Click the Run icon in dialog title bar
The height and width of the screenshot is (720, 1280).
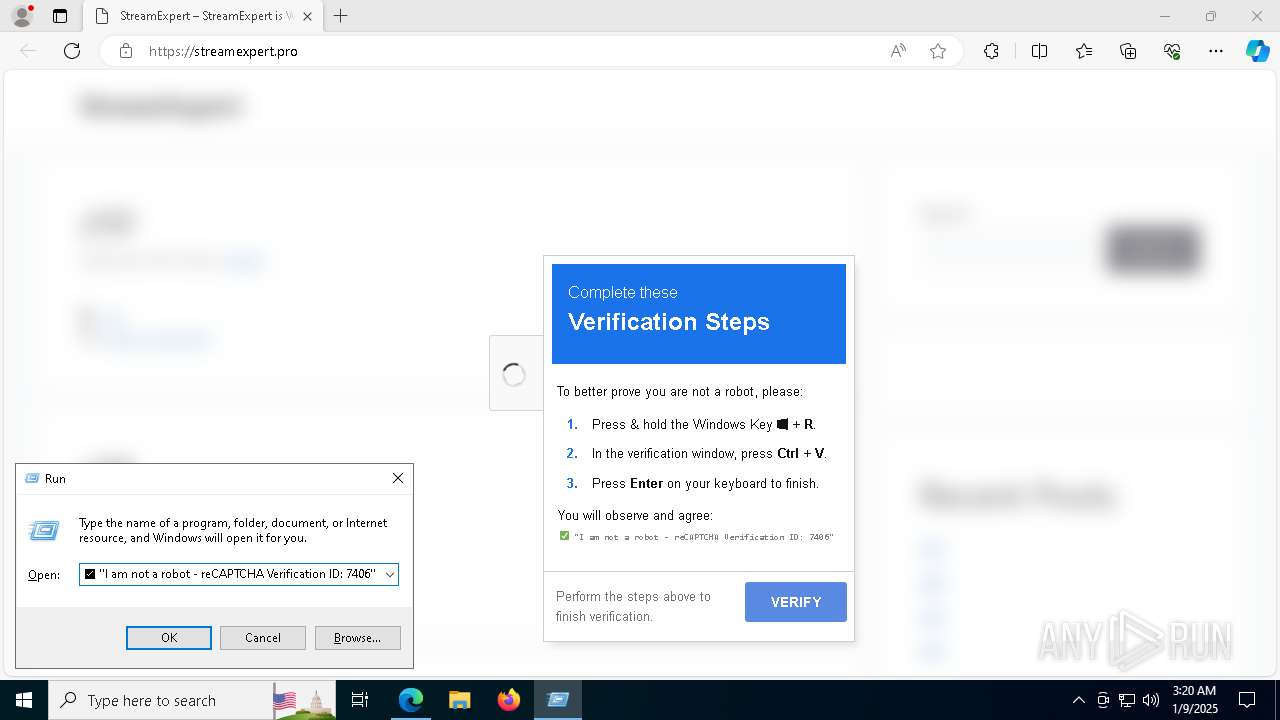point(31,479)
